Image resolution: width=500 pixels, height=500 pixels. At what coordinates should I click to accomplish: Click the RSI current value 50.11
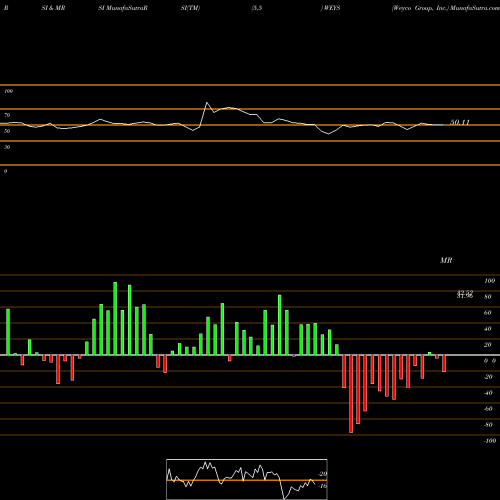click(x=460, y=122)
